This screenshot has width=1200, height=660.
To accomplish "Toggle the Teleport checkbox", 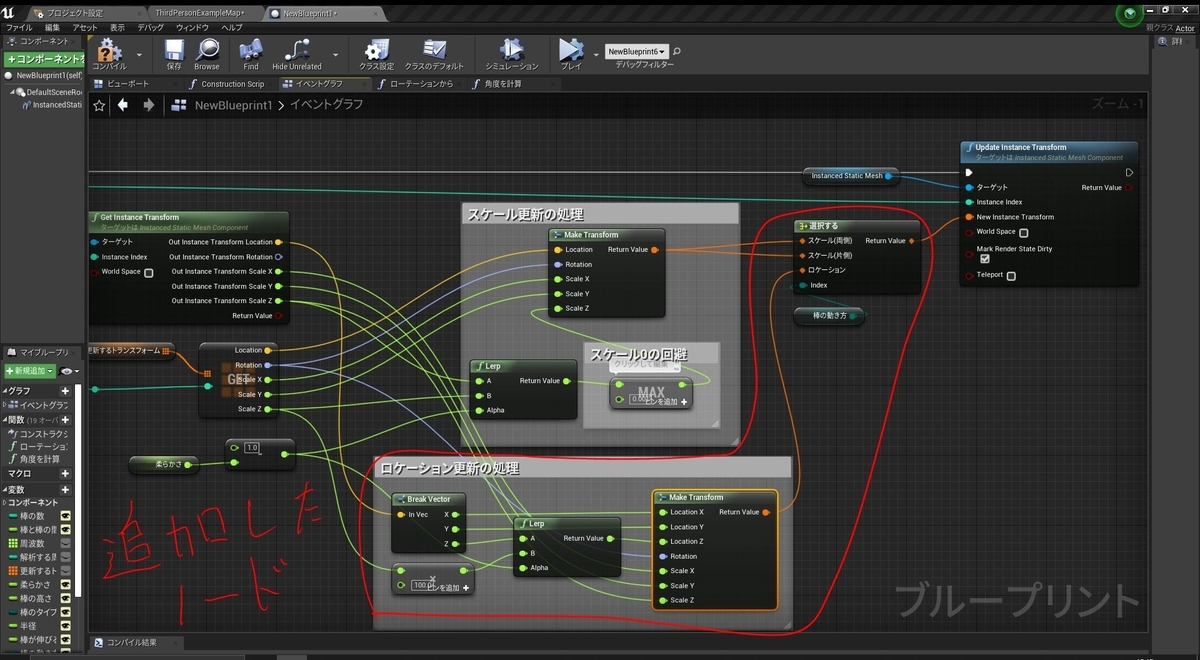I will [x=1011, y=275].
